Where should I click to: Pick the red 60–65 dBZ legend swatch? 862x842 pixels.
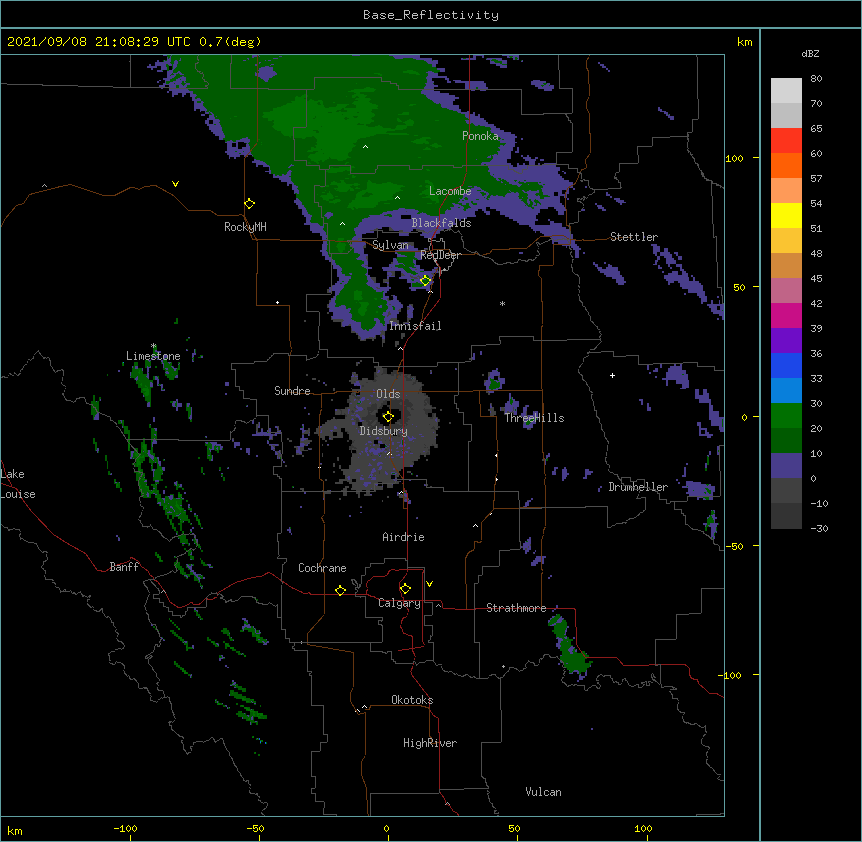coord(786,140)
